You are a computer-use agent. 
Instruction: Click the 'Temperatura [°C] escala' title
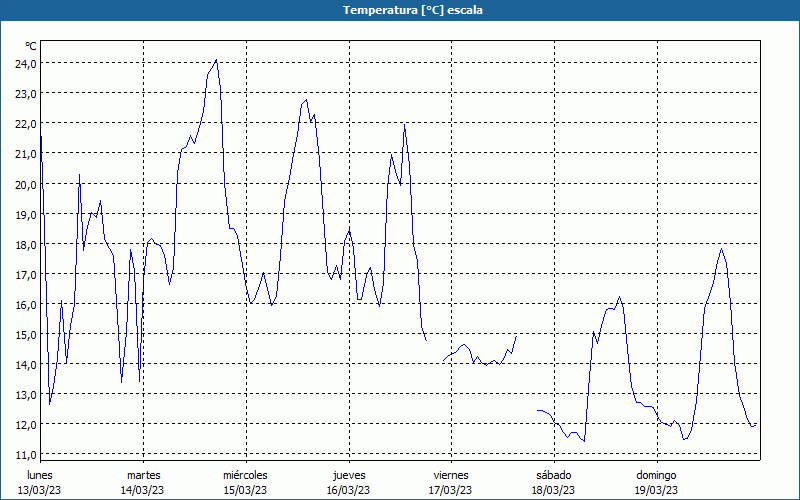(413, 10)
